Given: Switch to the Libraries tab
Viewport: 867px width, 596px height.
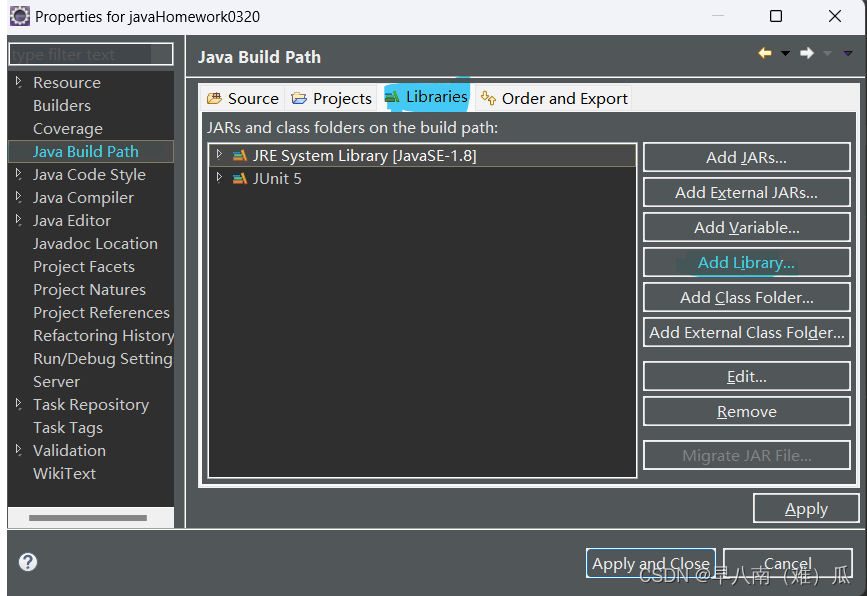Looking at the screenshot, I should tap(426, 98).
